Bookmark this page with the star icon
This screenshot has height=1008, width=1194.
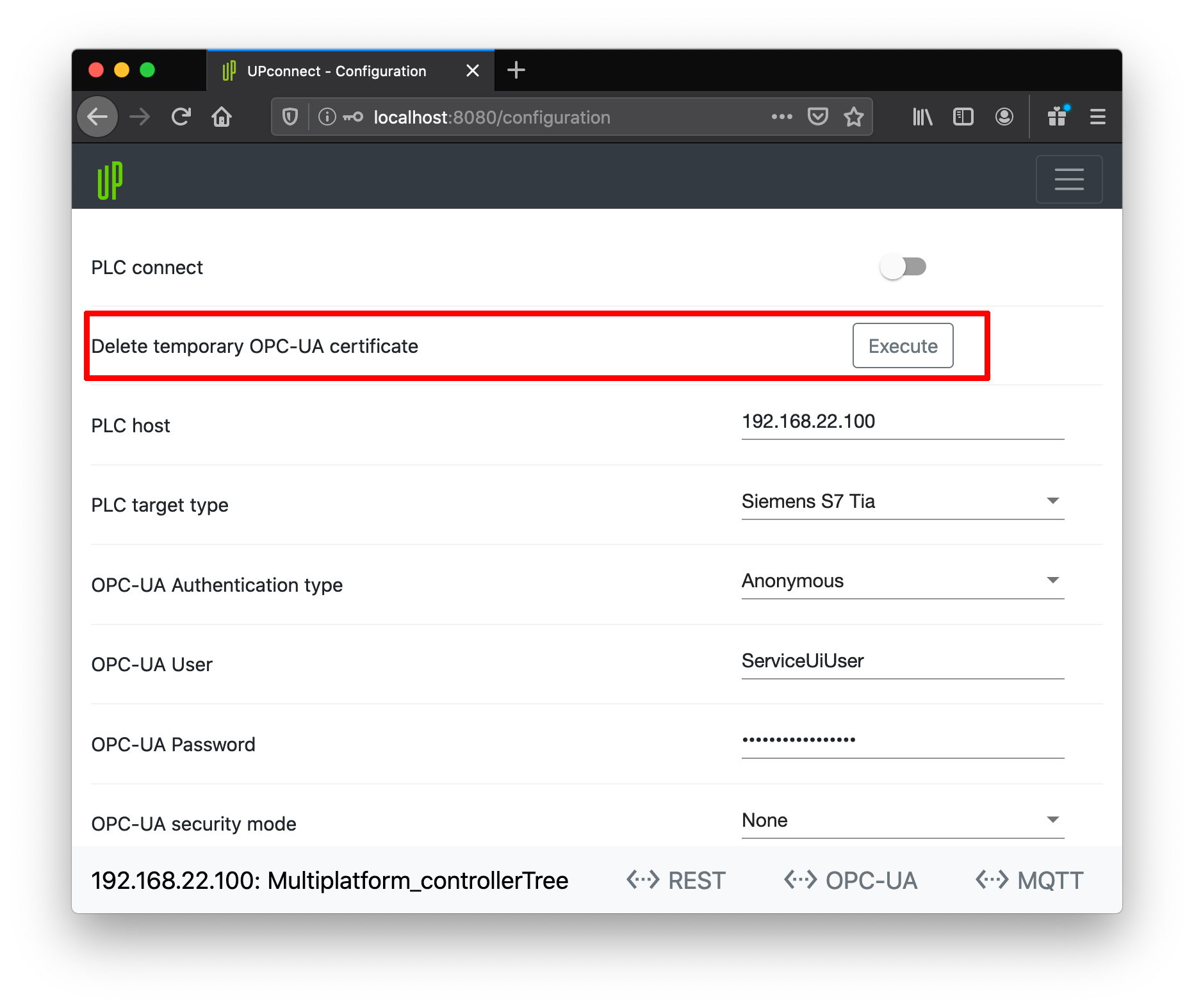(x=853, y=117)
